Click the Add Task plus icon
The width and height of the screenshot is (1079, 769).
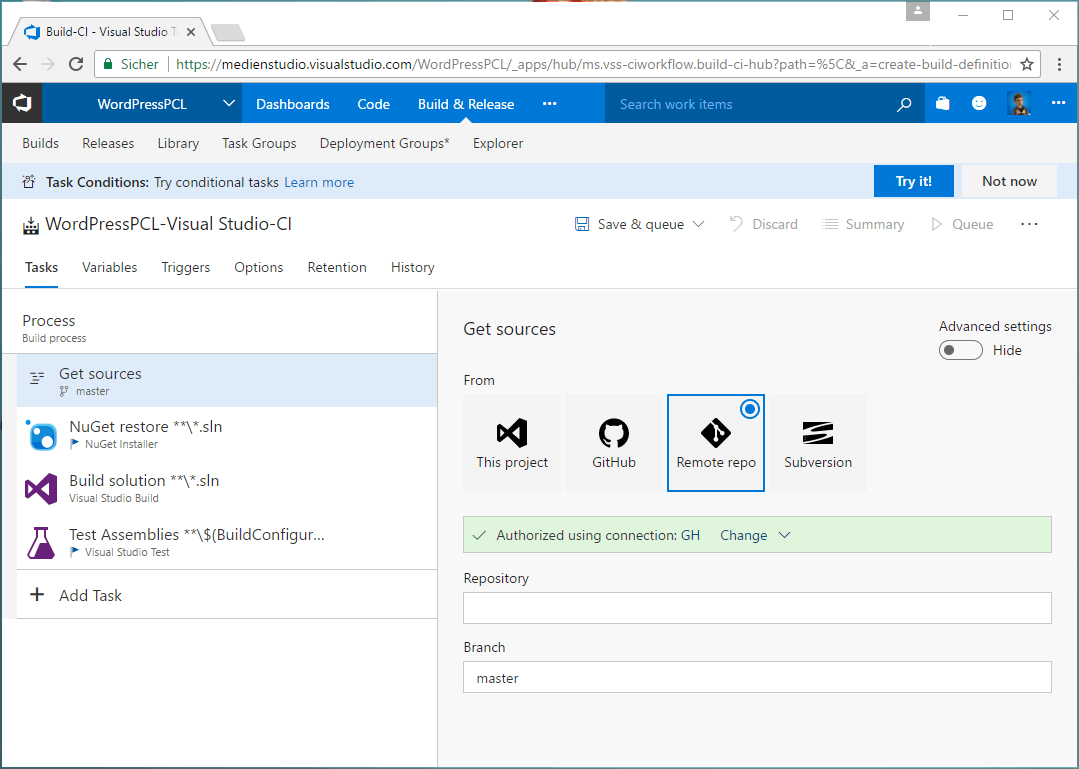point(37,595)
